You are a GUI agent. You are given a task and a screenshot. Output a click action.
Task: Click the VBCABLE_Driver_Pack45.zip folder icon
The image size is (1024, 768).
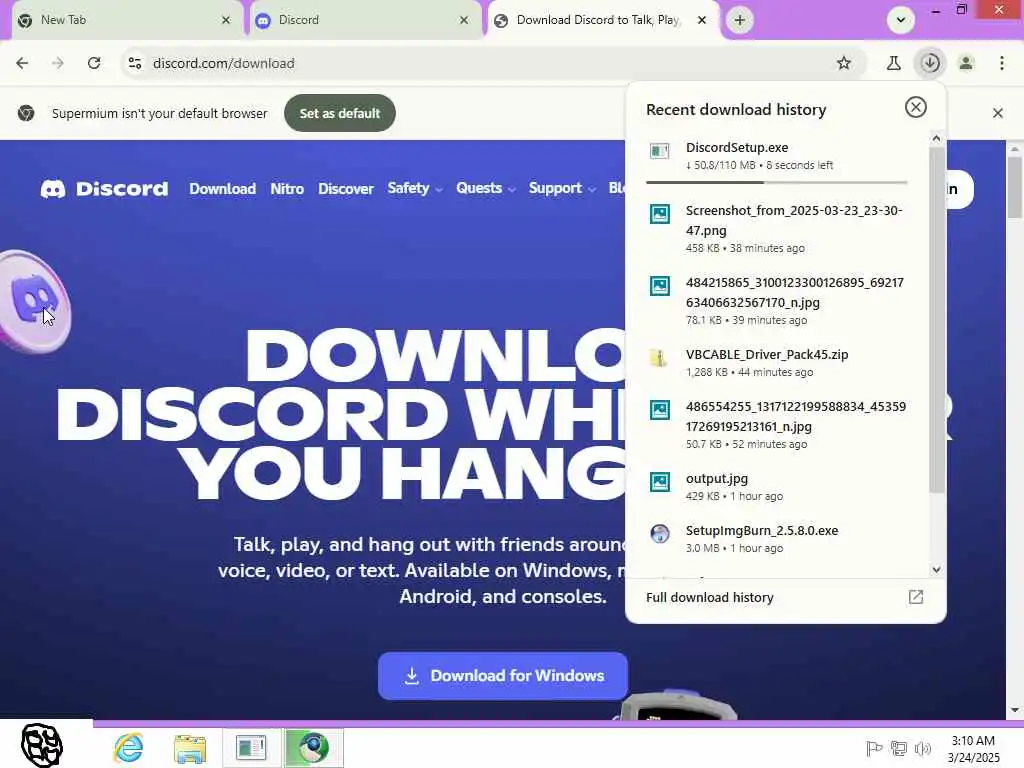point(658,357)
